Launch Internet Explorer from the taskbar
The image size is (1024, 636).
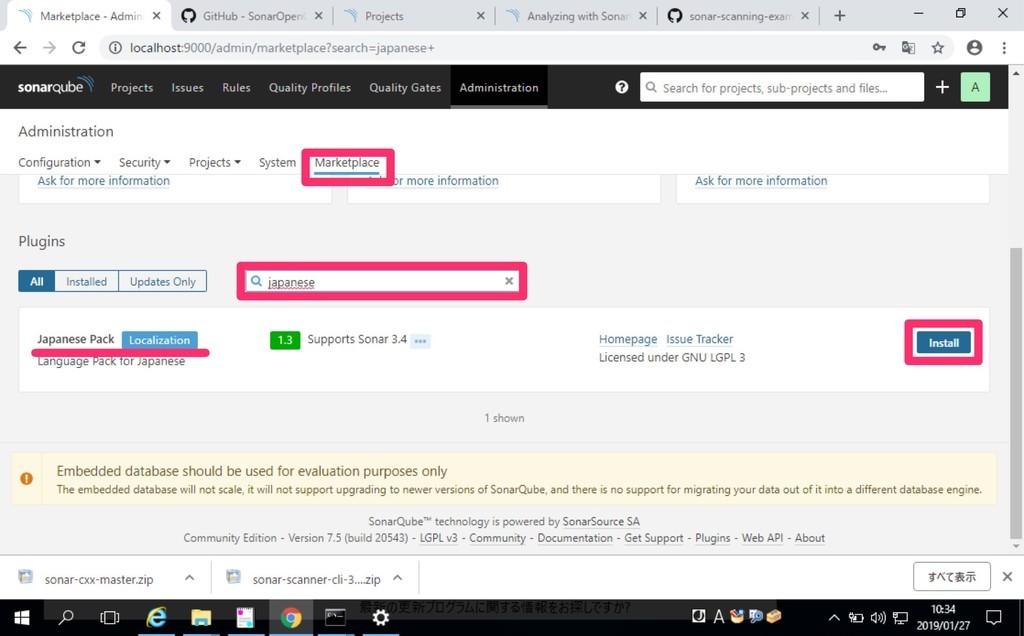coord(157,617)
